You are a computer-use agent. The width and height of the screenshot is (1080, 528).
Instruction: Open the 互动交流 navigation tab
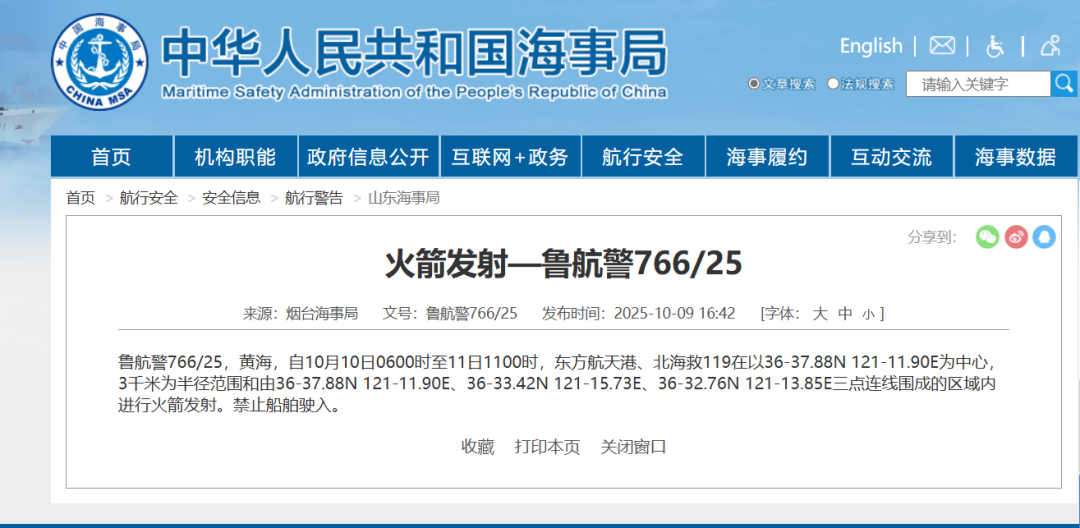coord(891,156)
